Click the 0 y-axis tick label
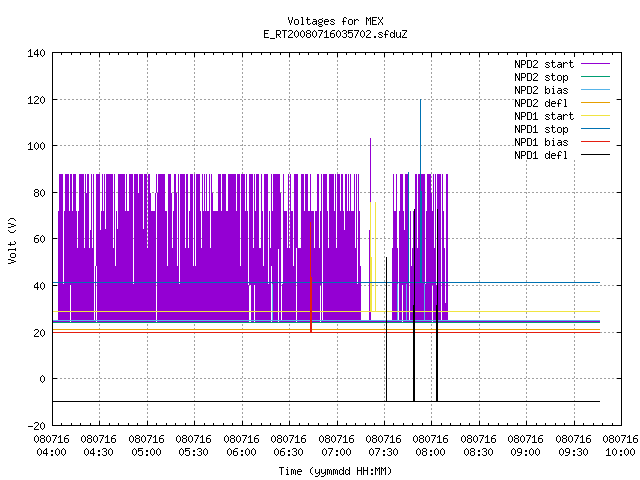Image resolution: width=640 pixels, height=480 pixels. pyautogui.click(x=42, y=379)
